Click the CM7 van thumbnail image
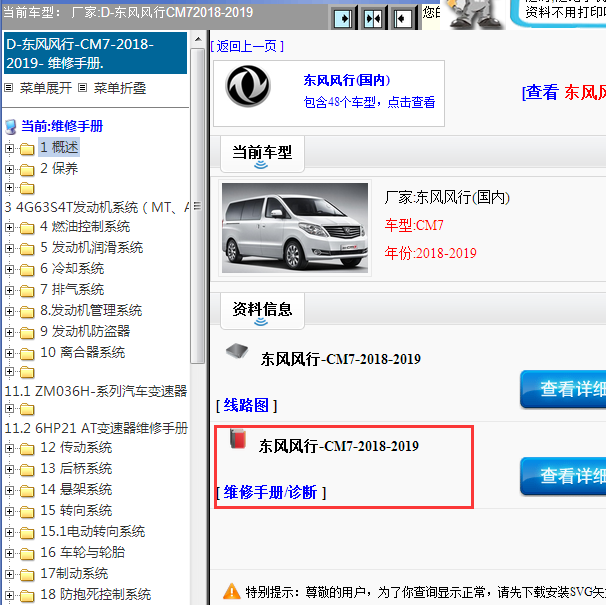606x605 pixels. tap(295, 228)
